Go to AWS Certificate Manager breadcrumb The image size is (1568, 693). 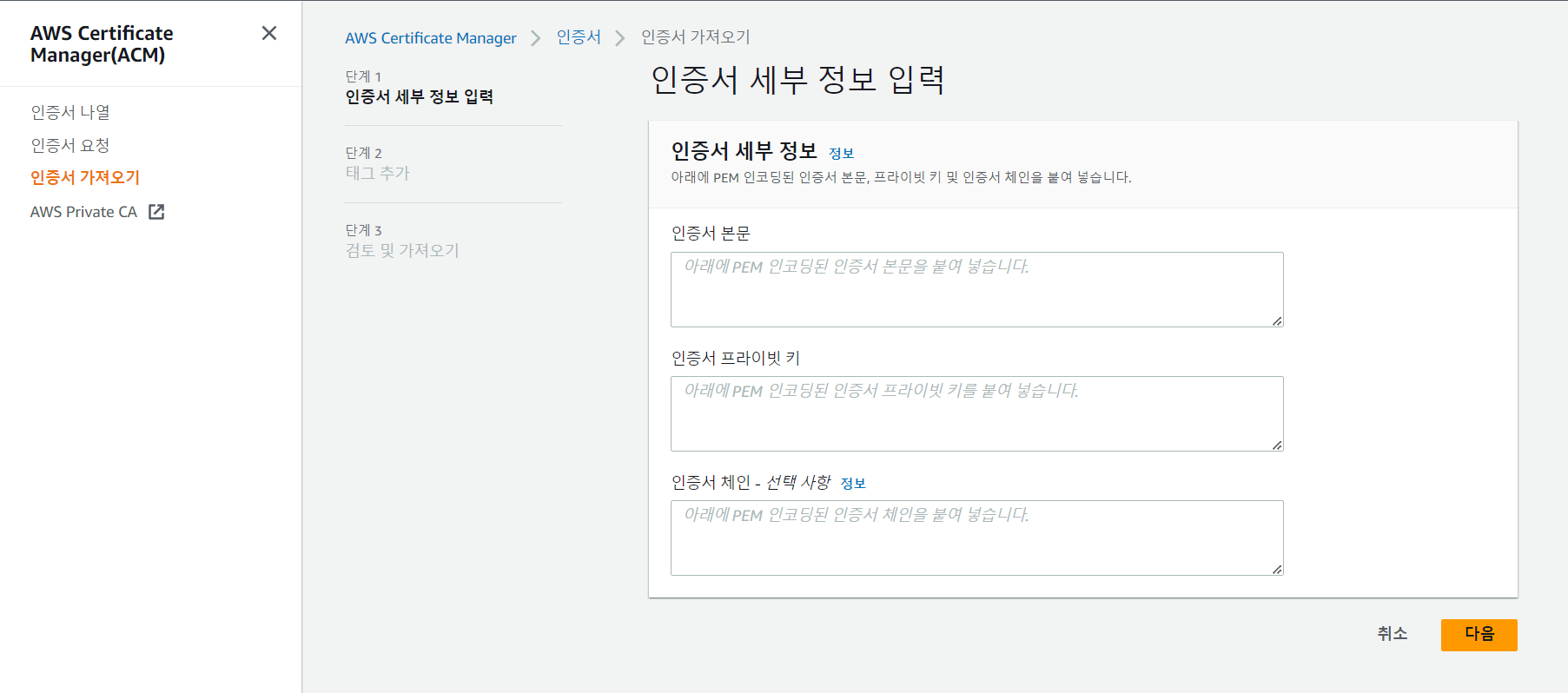point(431,37)
